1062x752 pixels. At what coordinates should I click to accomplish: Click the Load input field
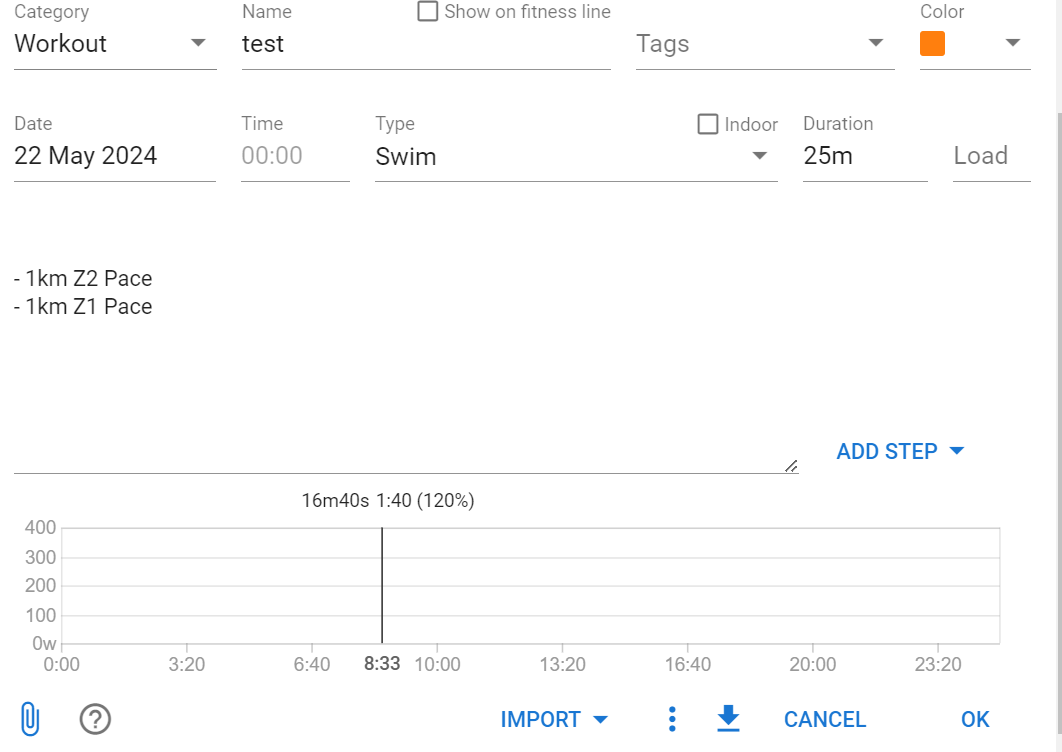click(992, 156)
